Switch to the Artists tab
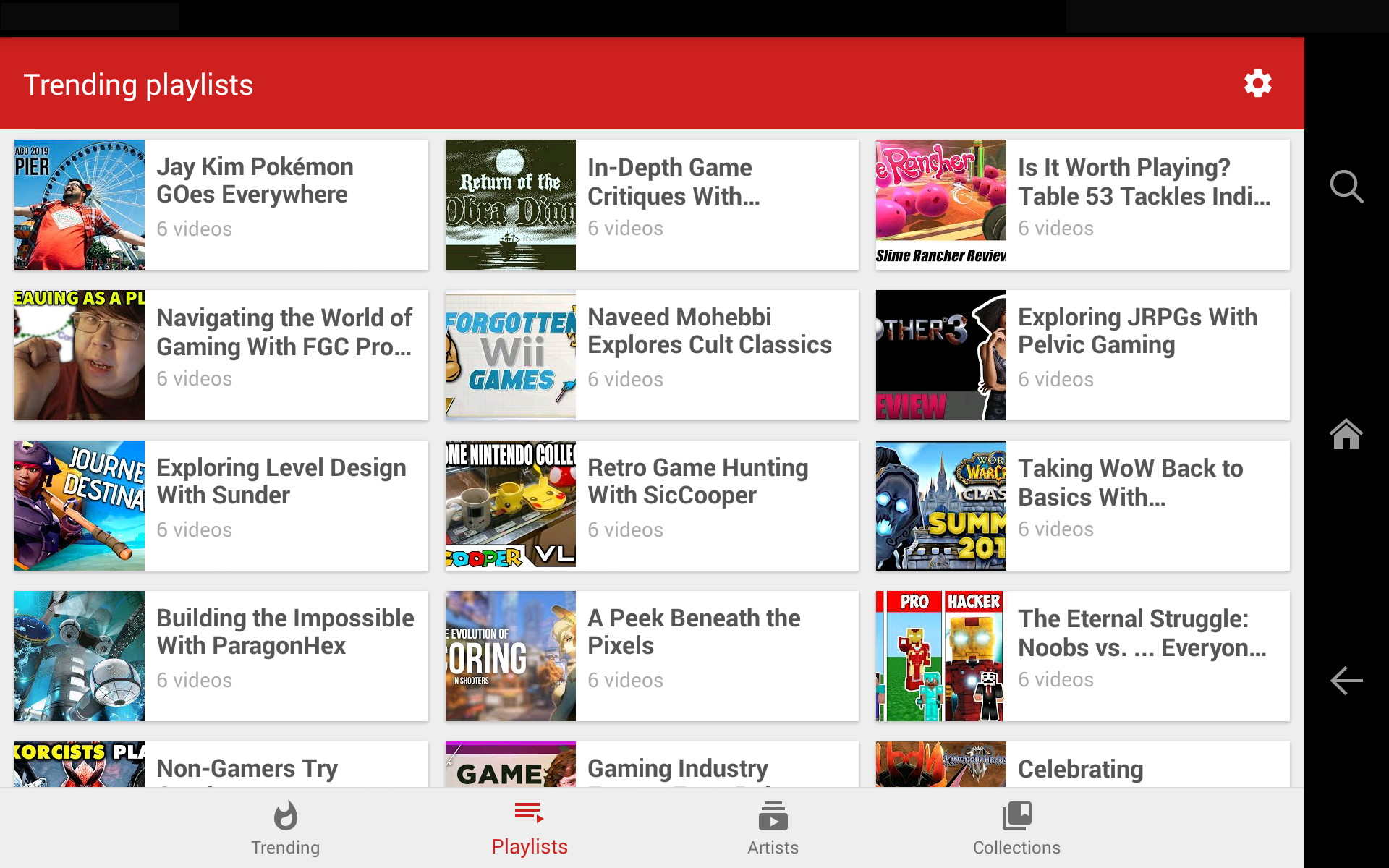The image size is (1389, 868). (x=773, y=828)
